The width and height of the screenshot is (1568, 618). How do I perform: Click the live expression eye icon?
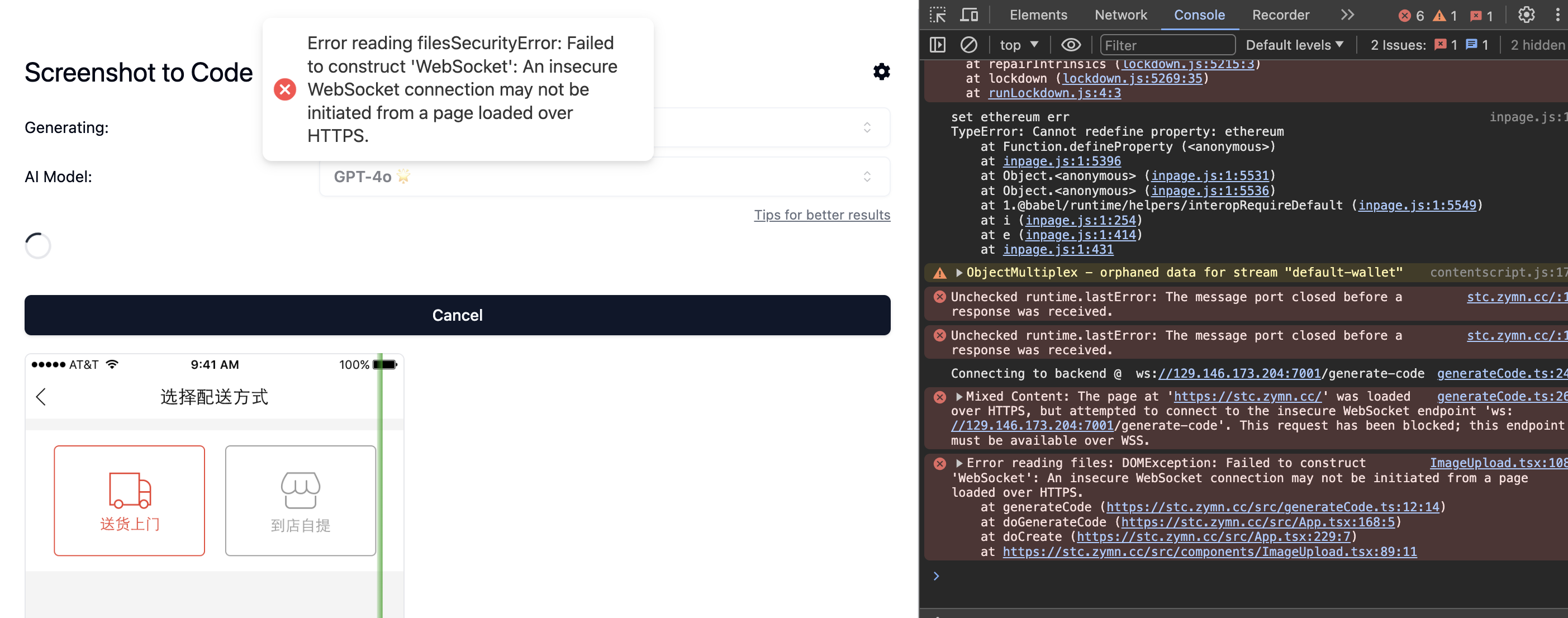[x=1071, y=45]
